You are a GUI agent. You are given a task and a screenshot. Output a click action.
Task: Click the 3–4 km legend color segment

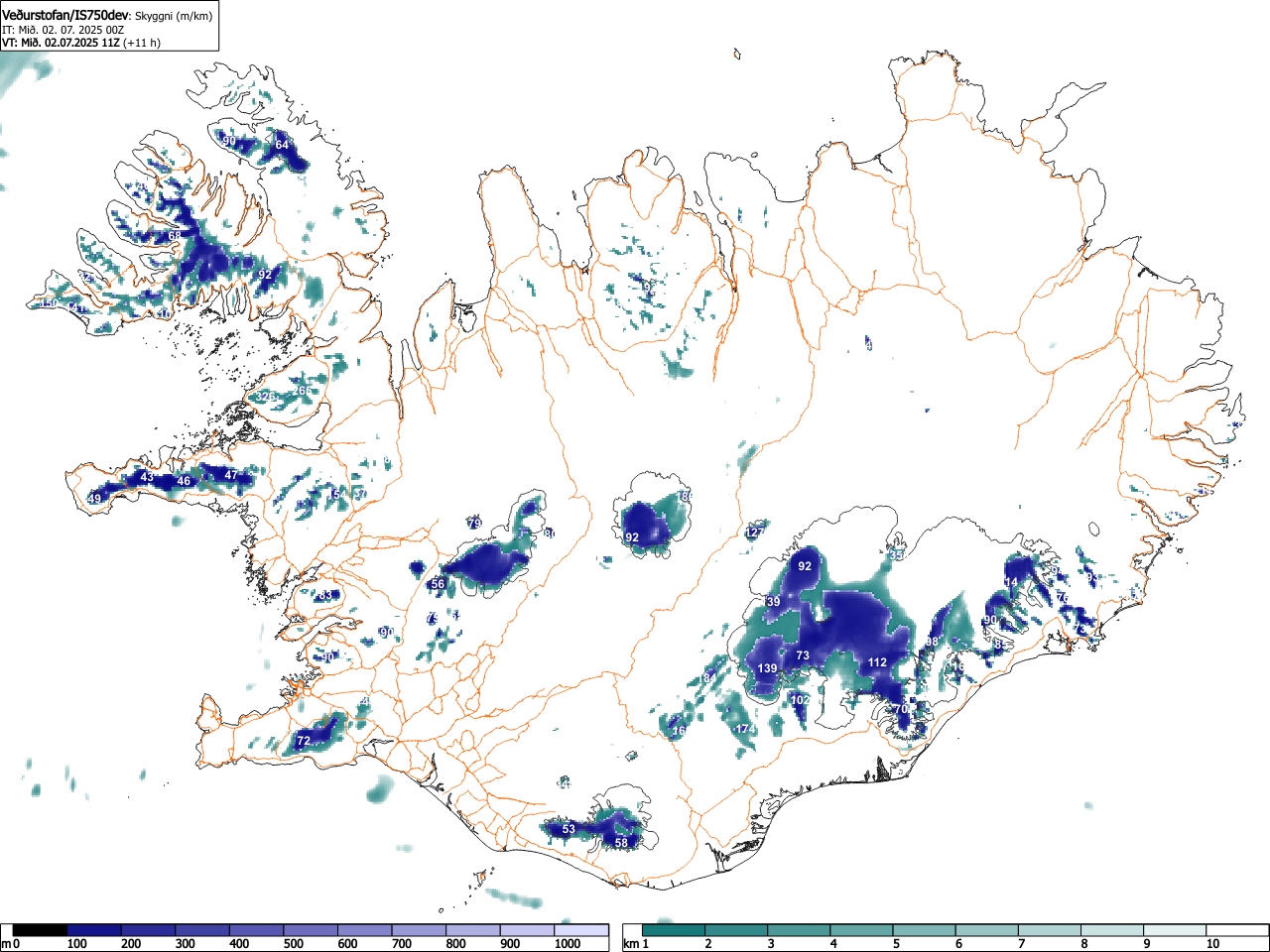[x=801, y=930]
